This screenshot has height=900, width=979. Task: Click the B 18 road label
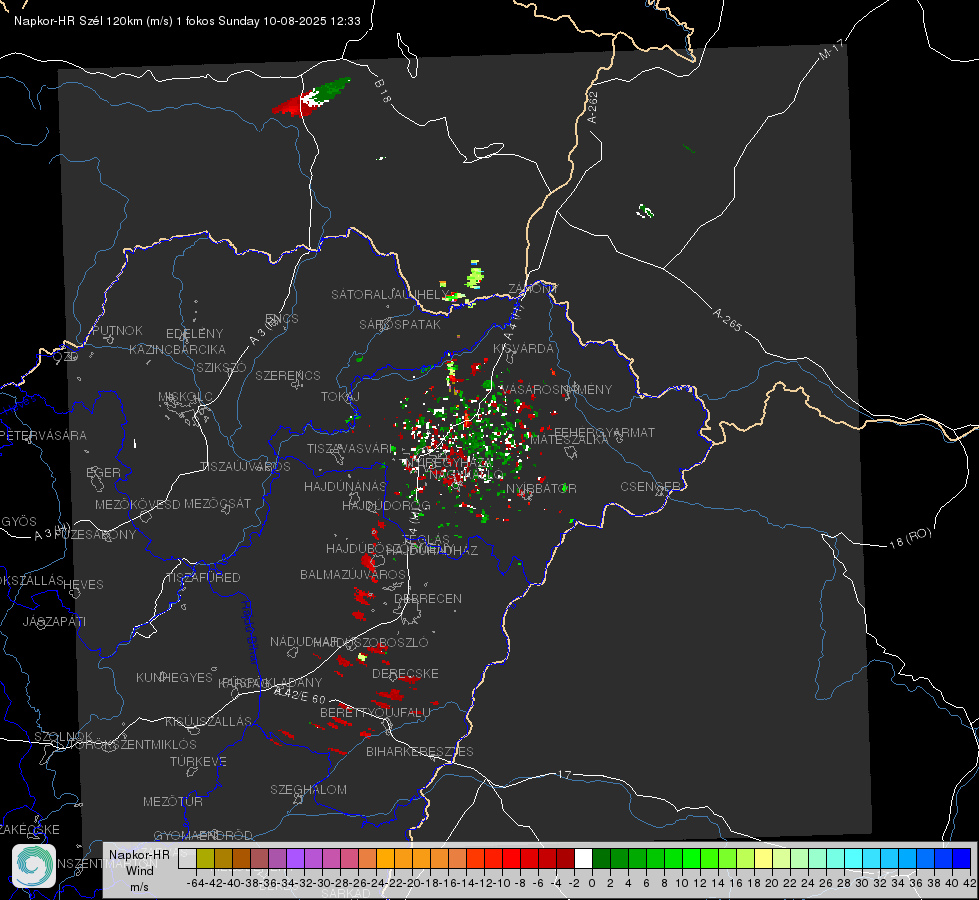point(383,91)
